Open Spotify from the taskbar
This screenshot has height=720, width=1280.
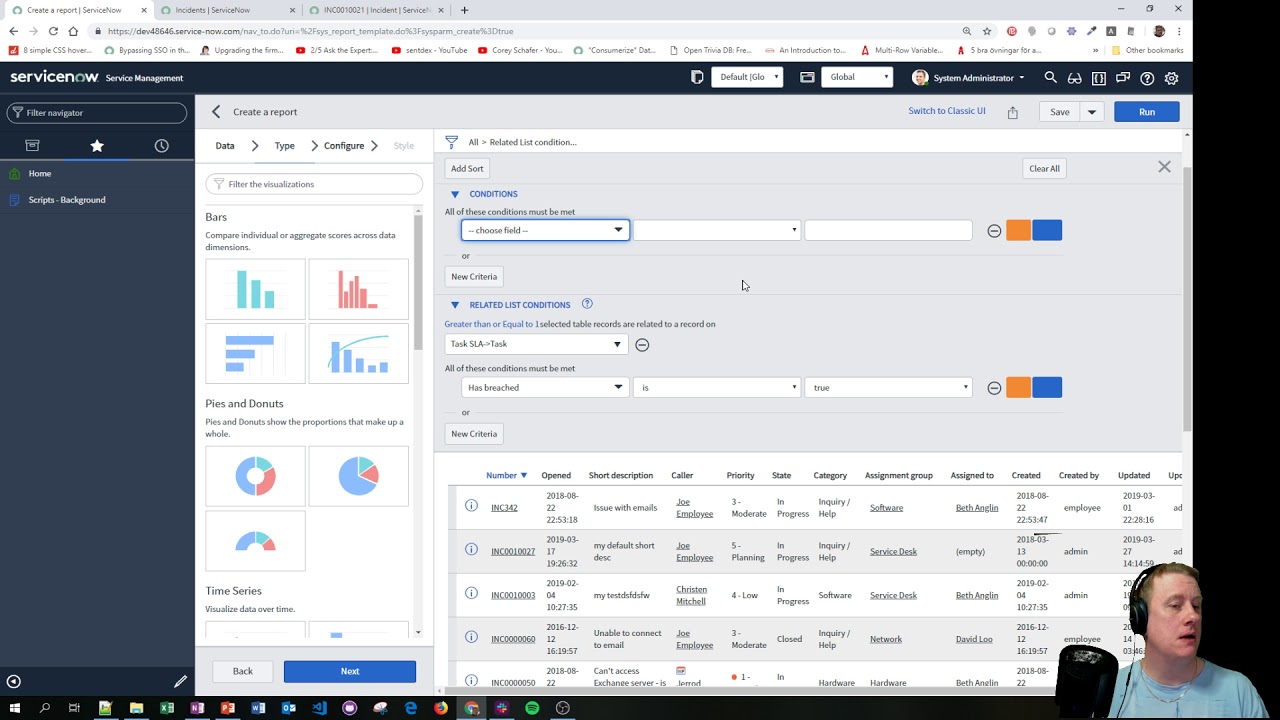532,708
